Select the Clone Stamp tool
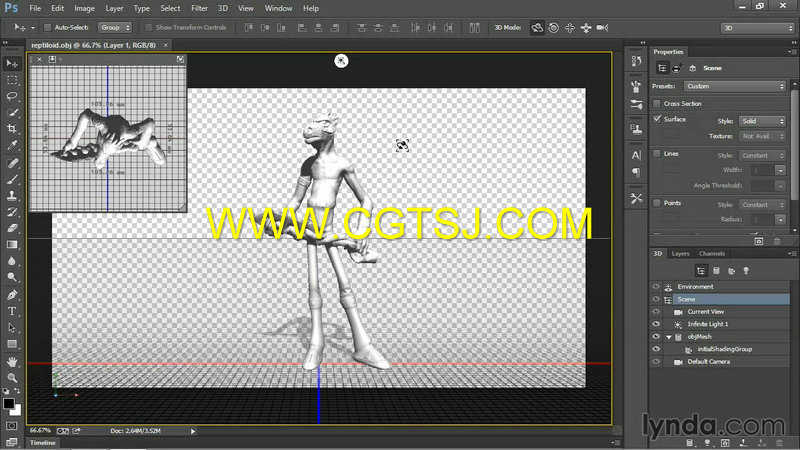 pos(12,196)
